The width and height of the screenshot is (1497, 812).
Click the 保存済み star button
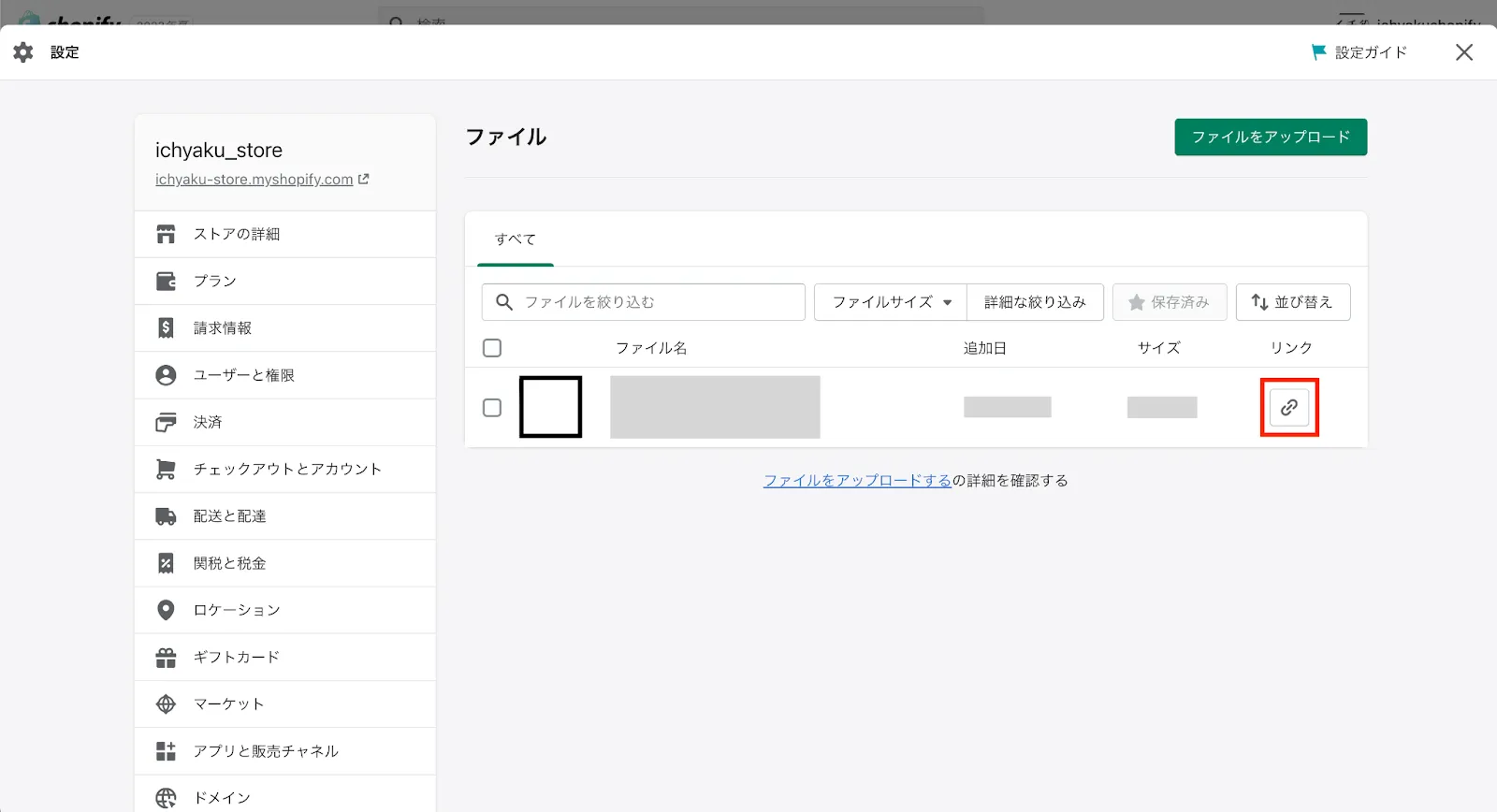pyautogui.click(x=1170, y=302)
